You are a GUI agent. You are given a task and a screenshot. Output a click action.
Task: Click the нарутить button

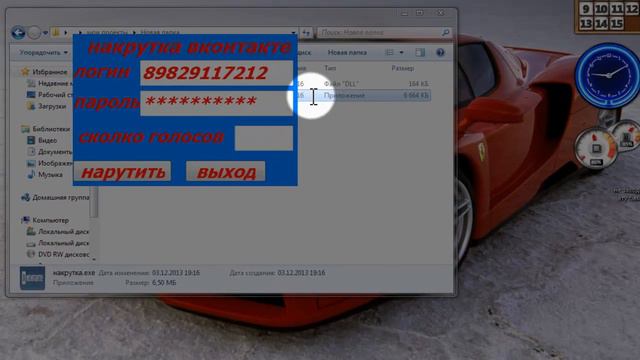tap(123, 171)
